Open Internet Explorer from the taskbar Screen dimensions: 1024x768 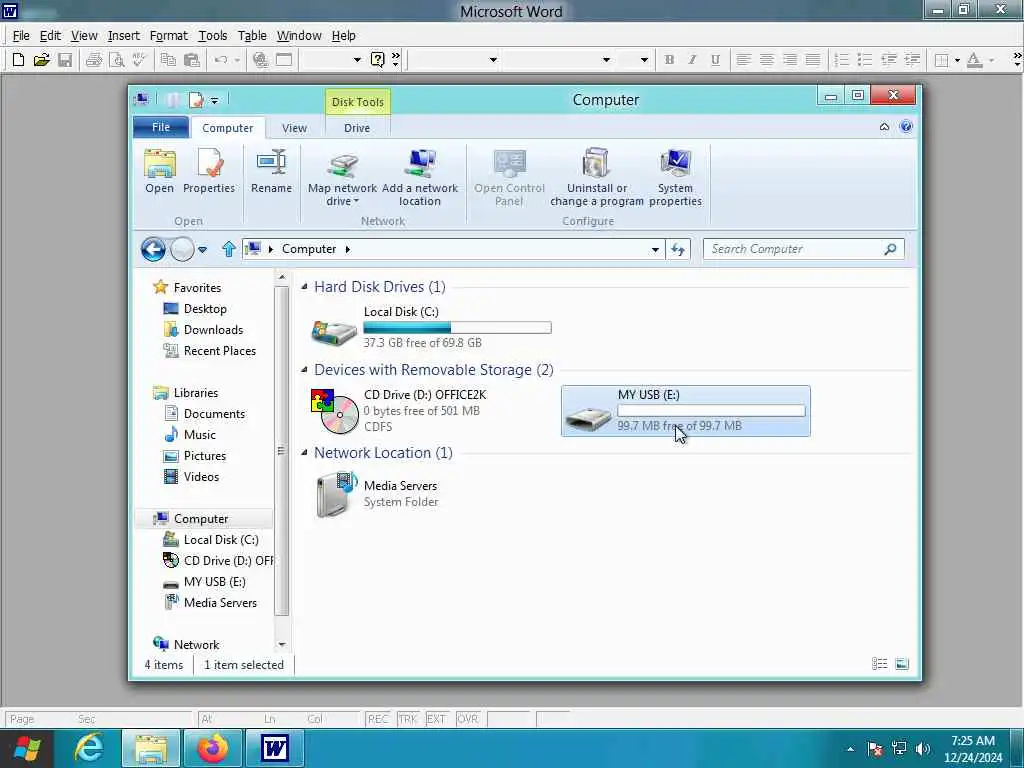click(x=89, y=748)
